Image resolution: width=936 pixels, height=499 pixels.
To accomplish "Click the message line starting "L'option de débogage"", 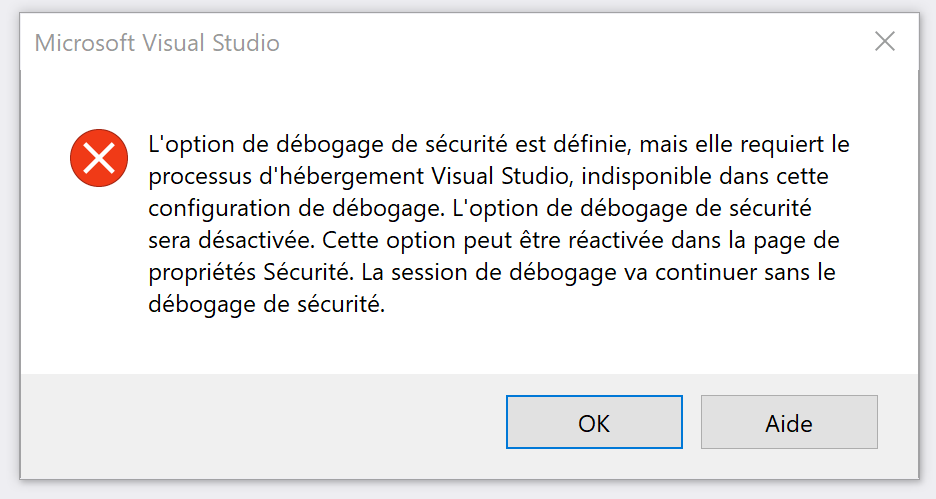I will point(498,144).
